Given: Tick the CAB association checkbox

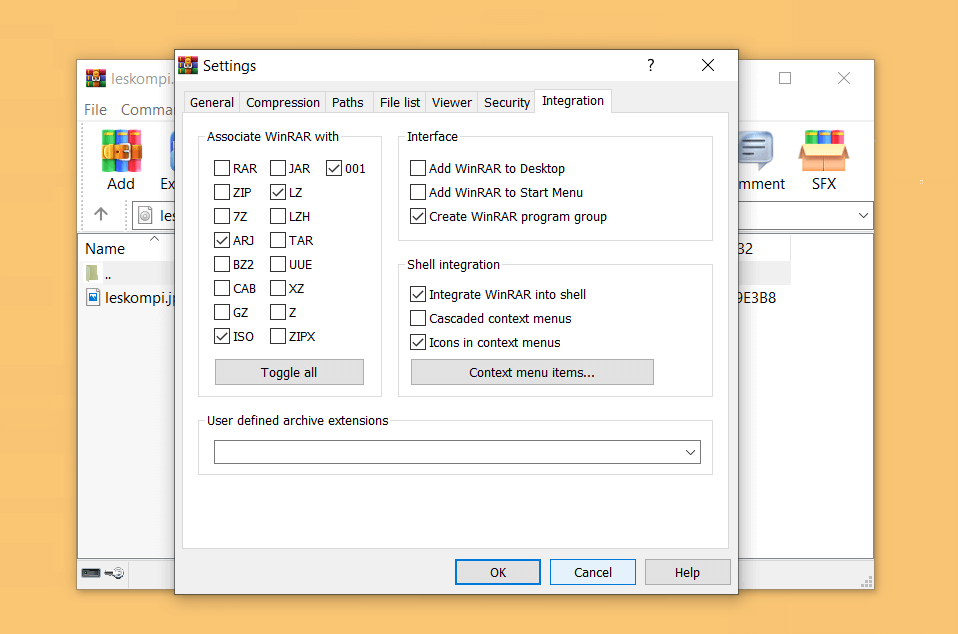Looking at the screenshot, I should [222, 288].
